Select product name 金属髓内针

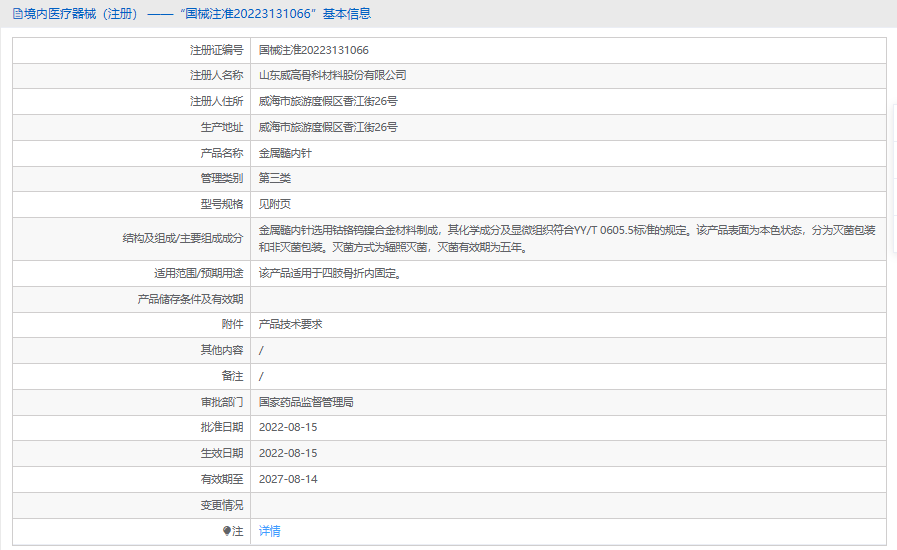(285, 153)
